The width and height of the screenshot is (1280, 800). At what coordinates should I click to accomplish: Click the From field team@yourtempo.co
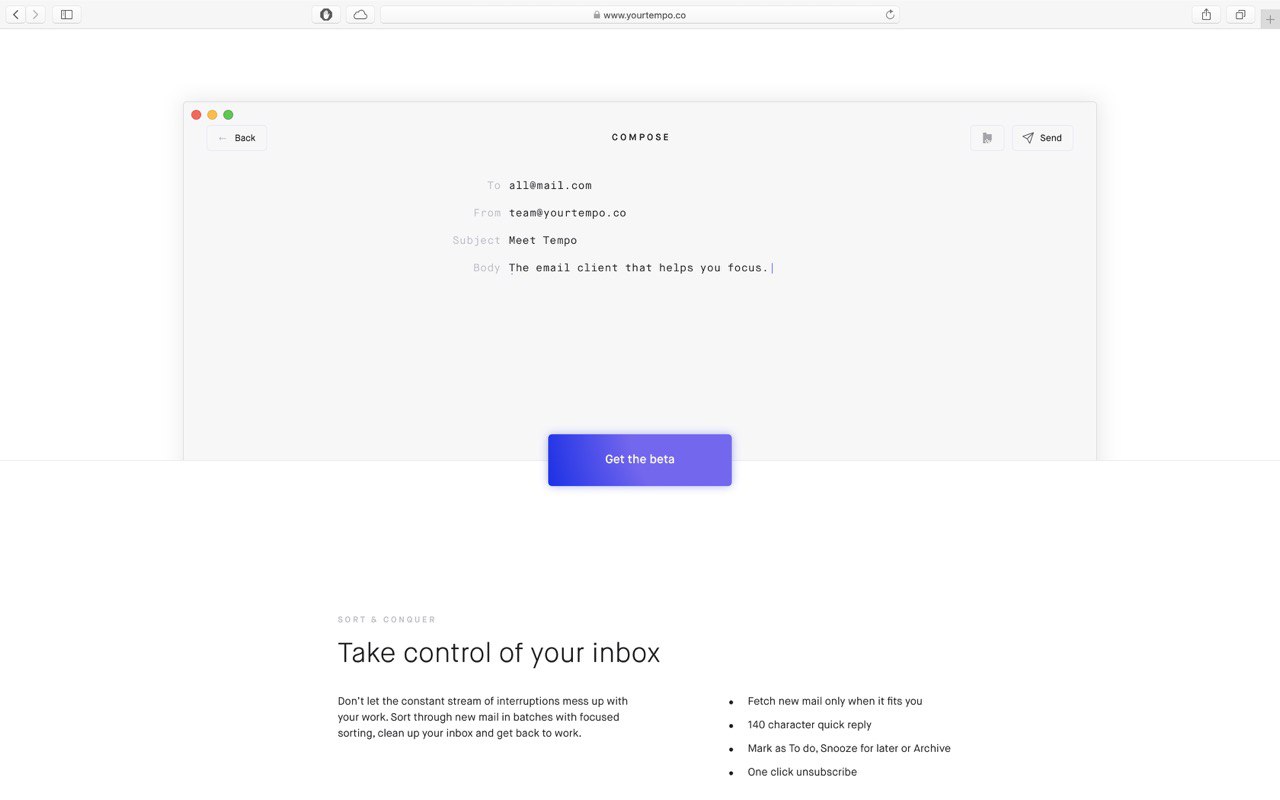[x=567, y=213]
